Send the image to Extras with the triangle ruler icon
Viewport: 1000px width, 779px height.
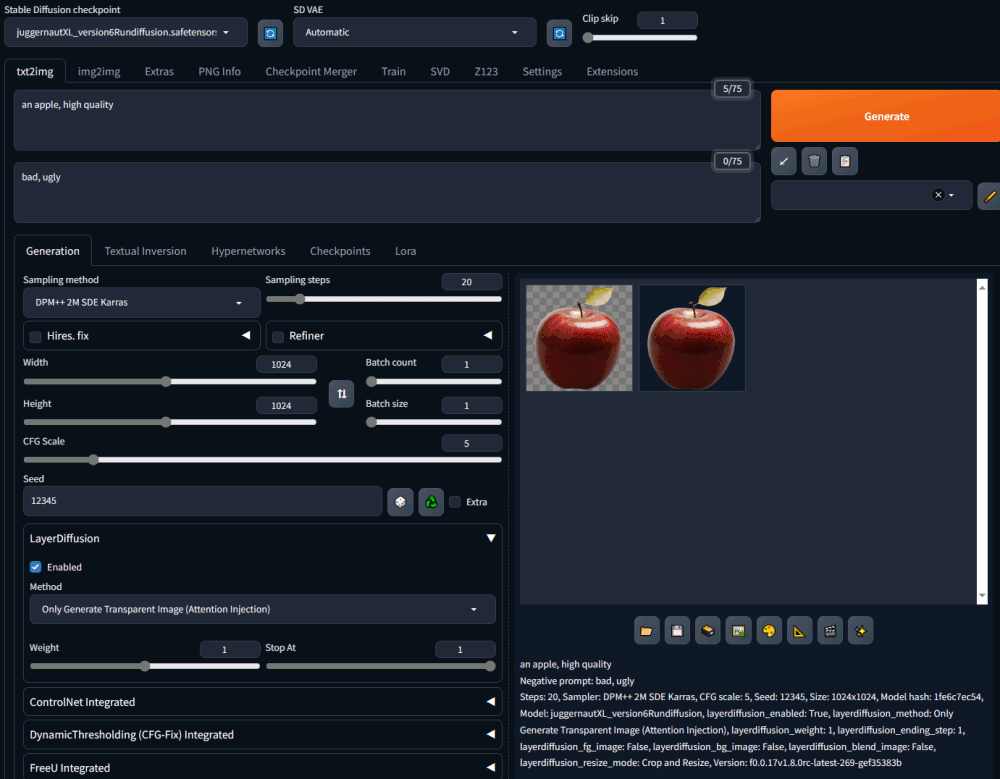[x=799, y=631]
